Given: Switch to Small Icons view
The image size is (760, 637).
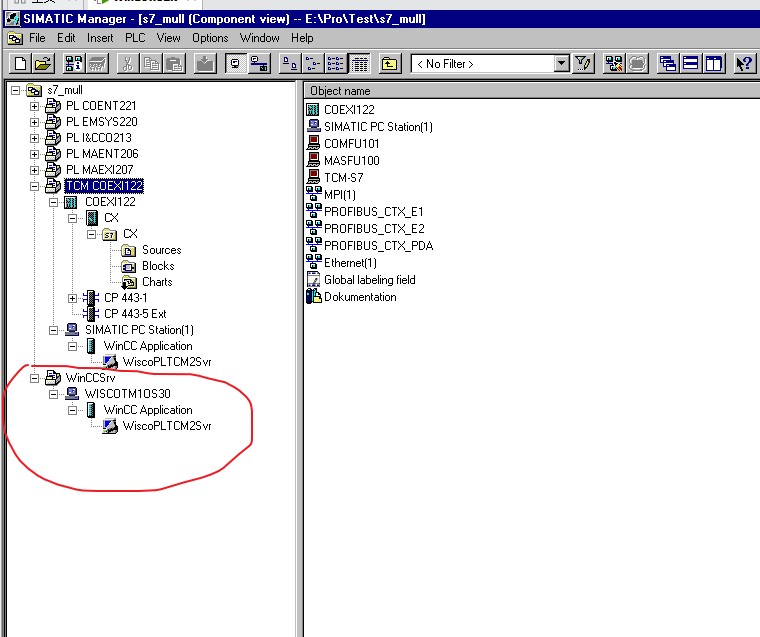Looking at the screenshot, I should (313, 64).
